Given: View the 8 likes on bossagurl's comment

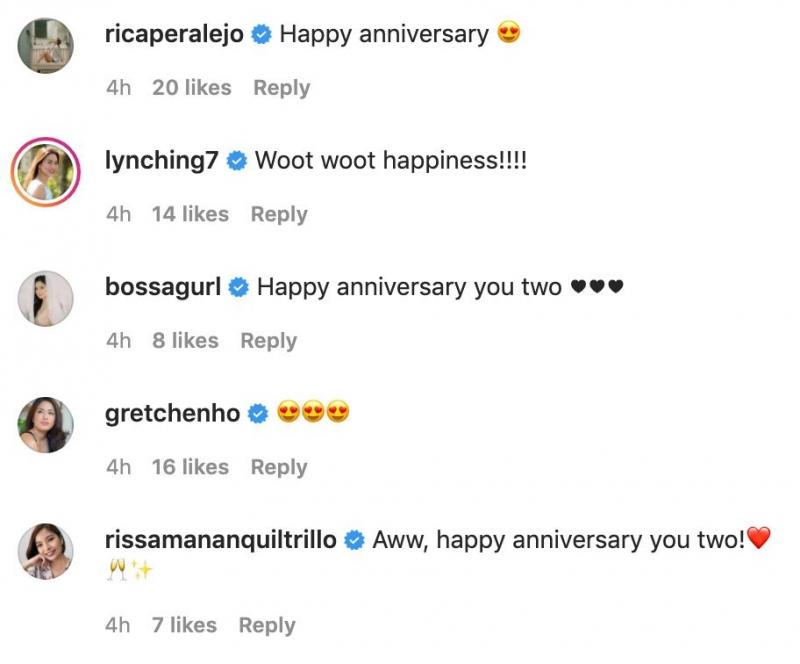Looking at the screenshot, I should pos(185,341).
